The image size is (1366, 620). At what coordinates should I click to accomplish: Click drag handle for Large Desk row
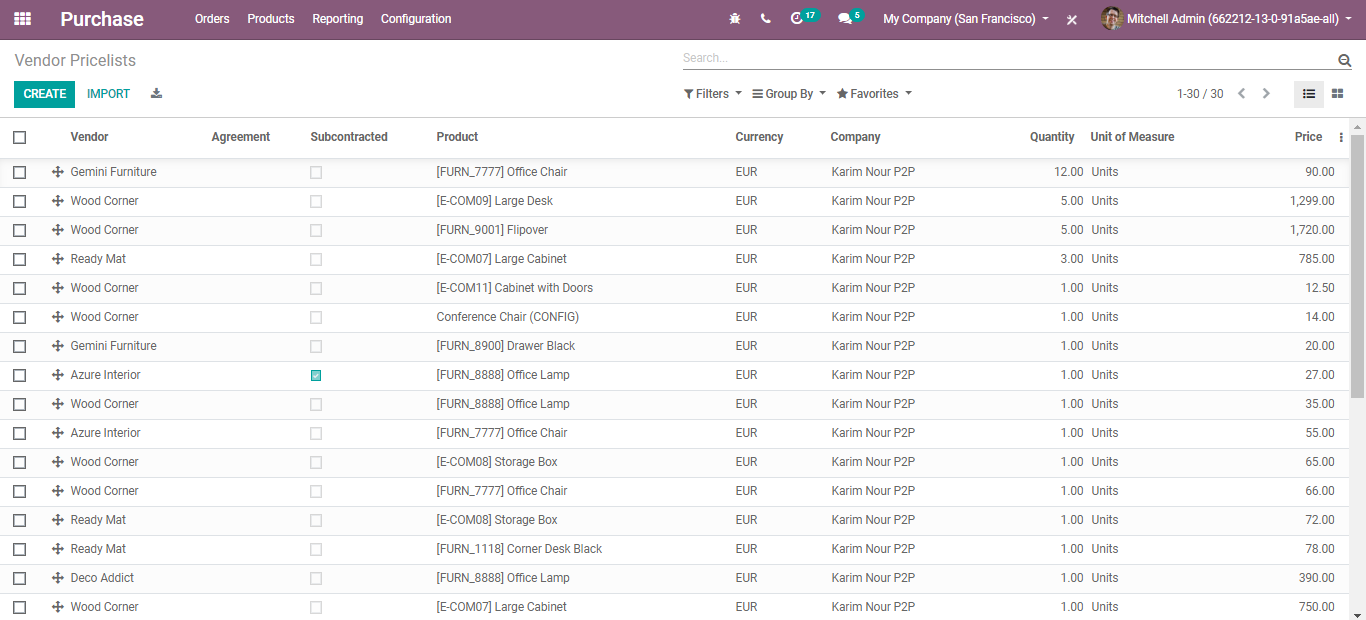pos(58,201)
